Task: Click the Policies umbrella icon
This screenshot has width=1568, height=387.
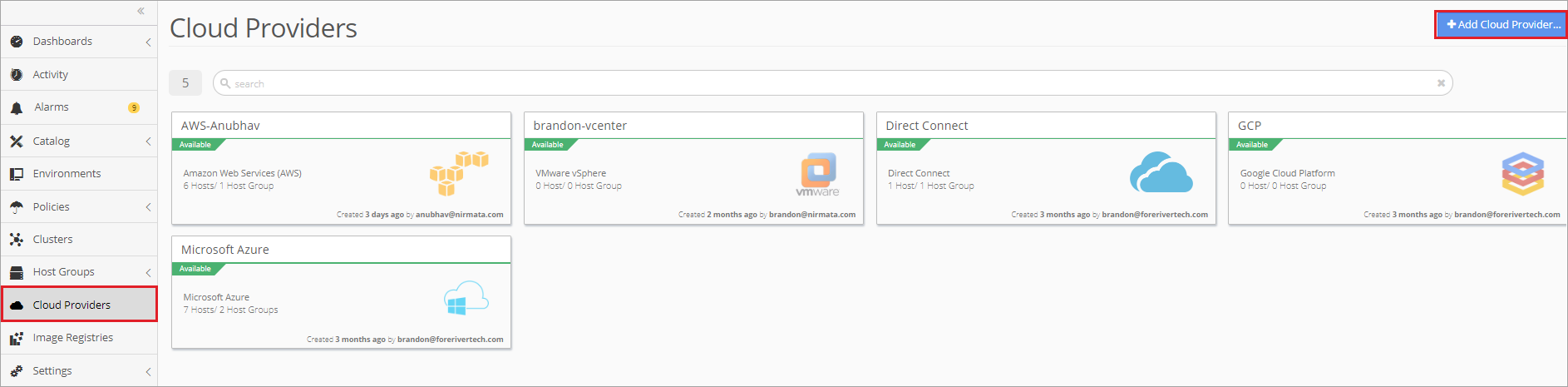Action: (17, 206)
